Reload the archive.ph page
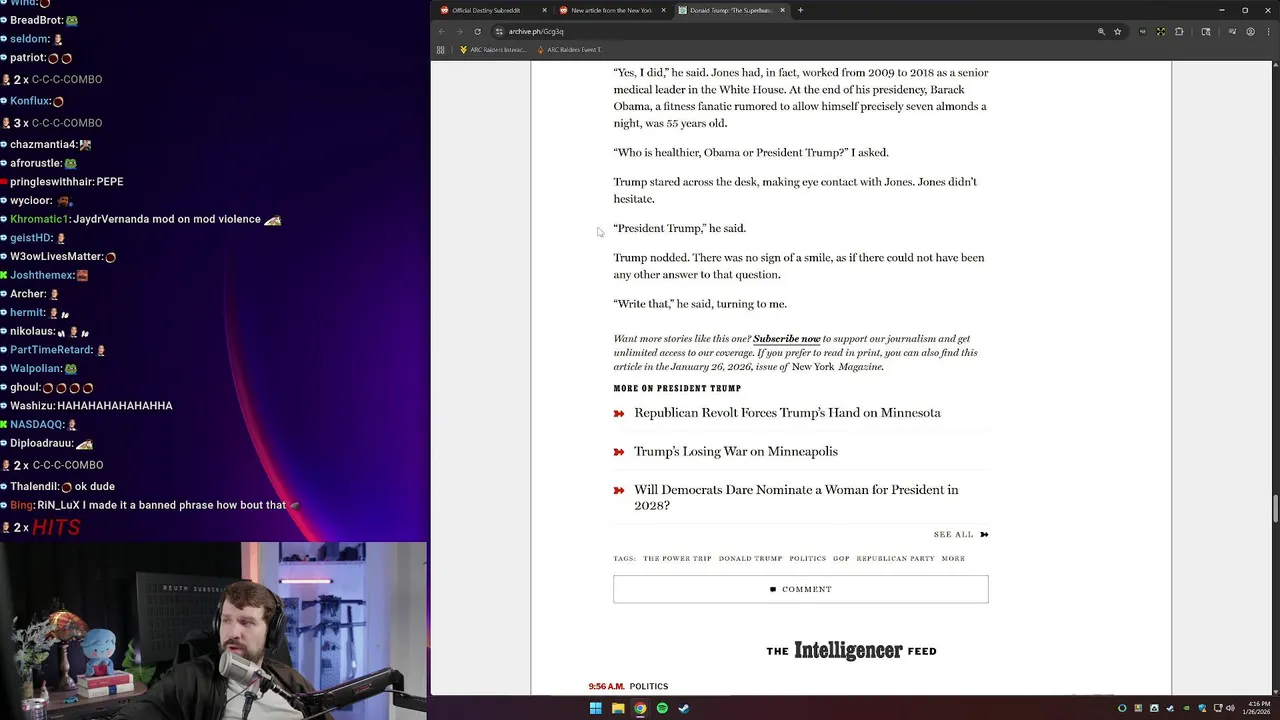The height and width of the screenshot is (720, 1280). pos(477,31)
